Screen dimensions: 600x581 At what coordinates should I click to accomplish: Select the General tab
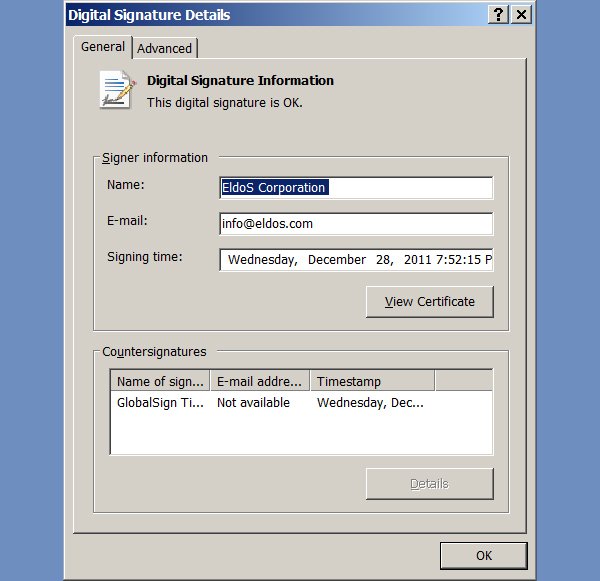click(103, 47)
